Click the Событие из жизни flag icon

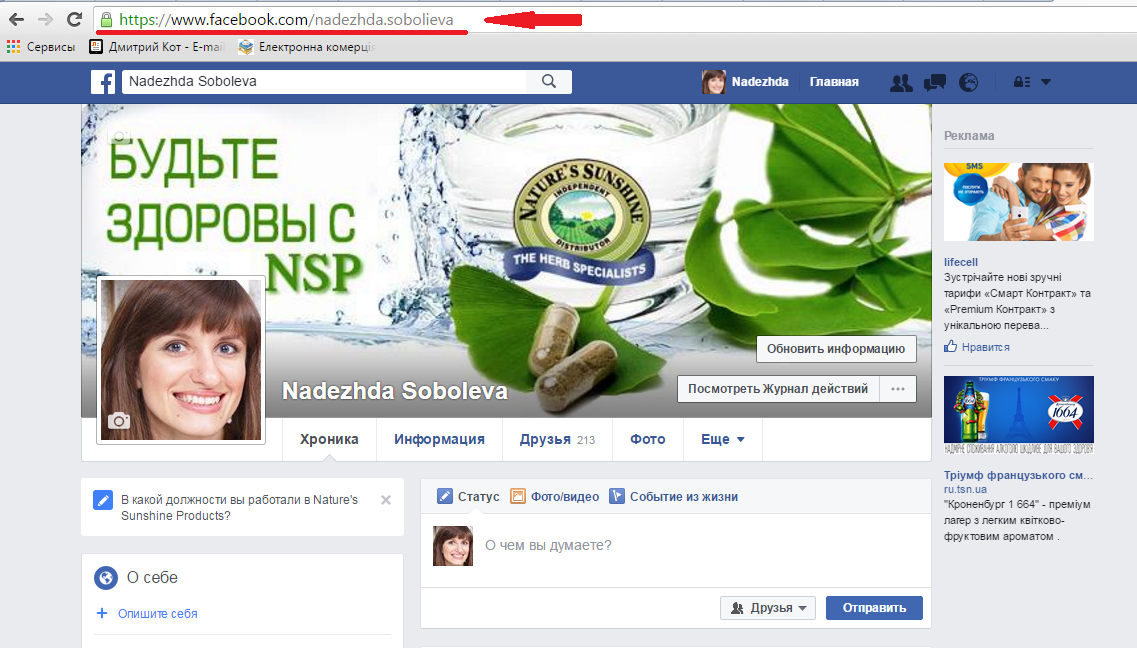[x=617, y=497]
